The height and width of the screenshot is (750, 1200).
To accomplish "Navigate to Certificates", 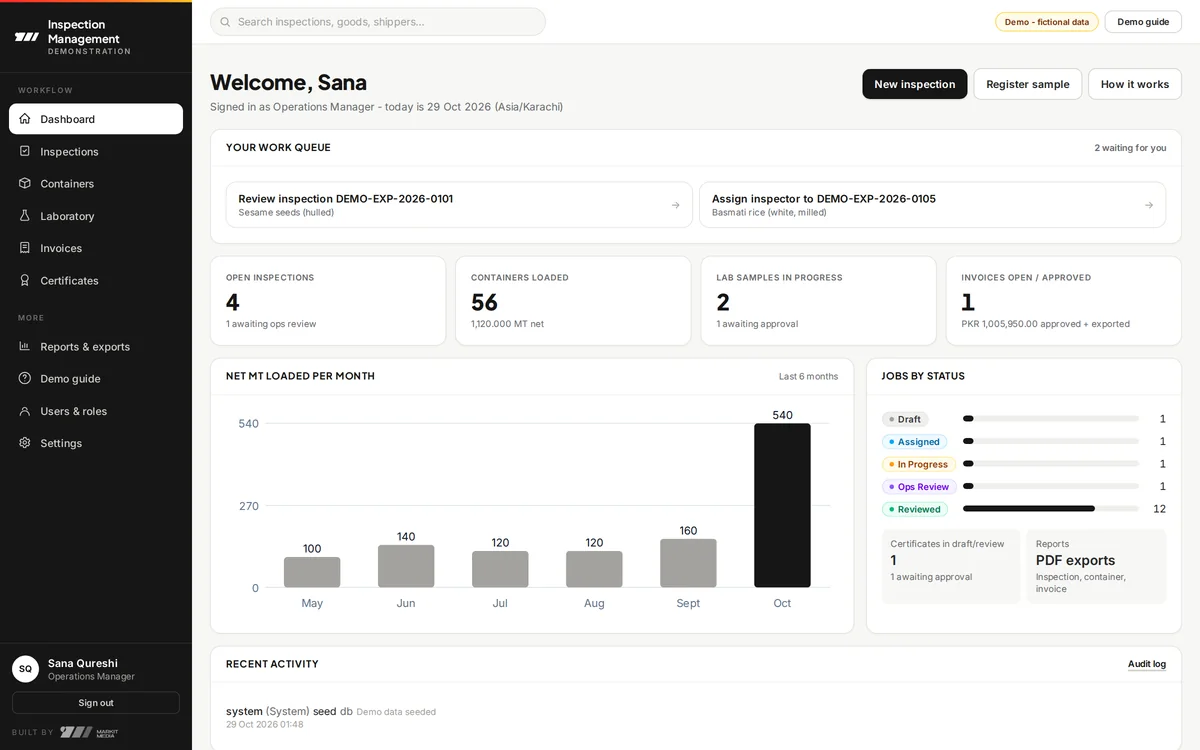I will (x=96, y=280).
